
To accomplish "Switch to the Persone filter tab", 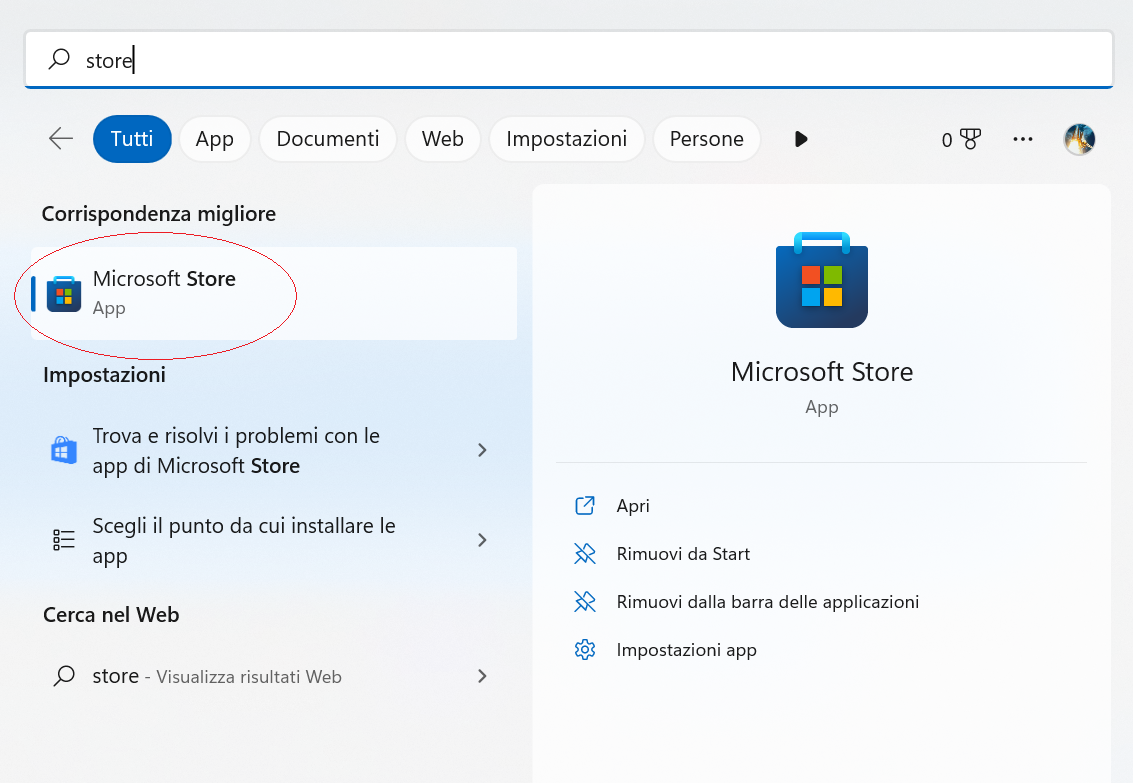I will [x=707, y=139].
